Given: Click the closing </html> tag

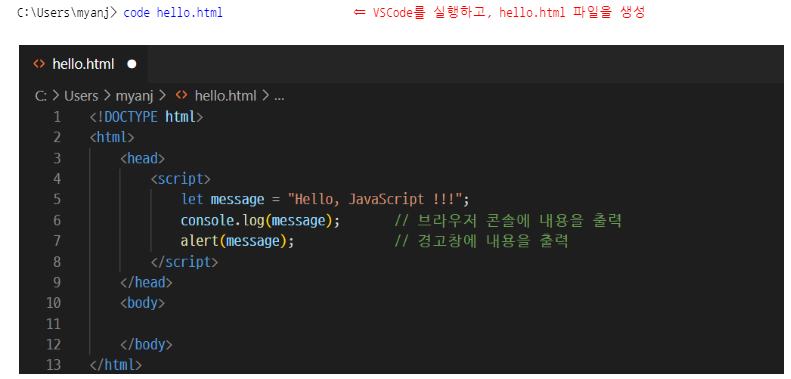Looking at the screenshot, I should (x=116, y=365).
